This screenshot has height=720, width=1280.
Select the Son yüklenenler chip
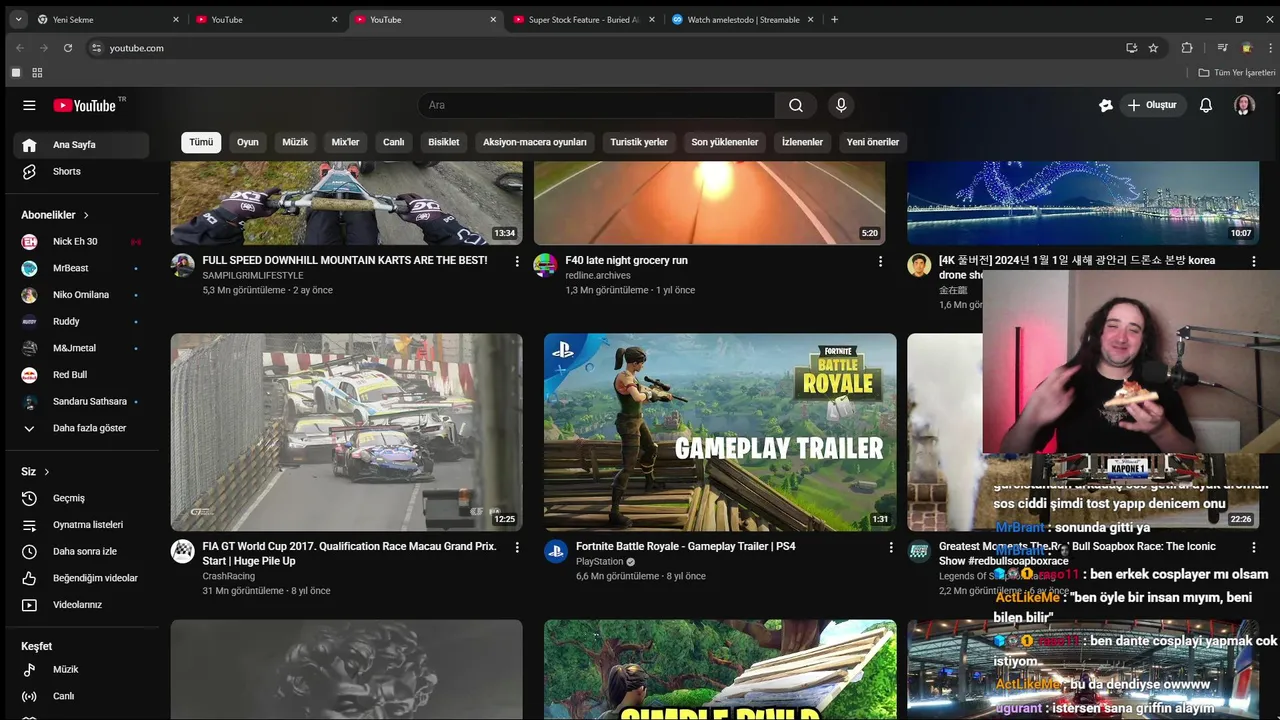tap(725, 142)
